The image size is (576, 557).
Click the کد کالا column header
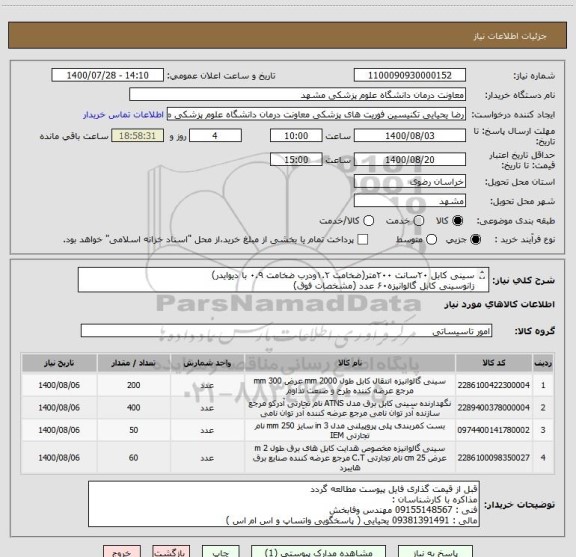click(494, 363)
